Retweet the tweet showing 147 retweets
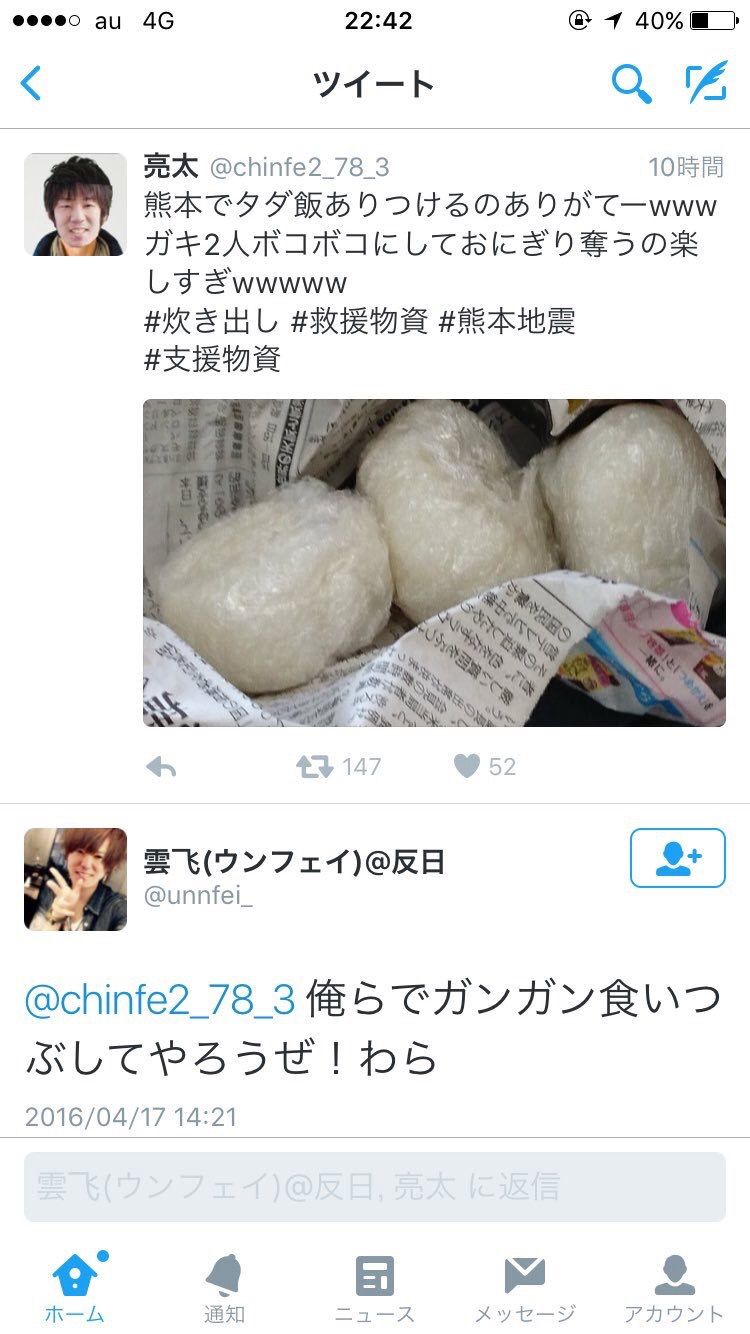The height and width of the screenshot is (1334, 750). [x=314, y=767]
